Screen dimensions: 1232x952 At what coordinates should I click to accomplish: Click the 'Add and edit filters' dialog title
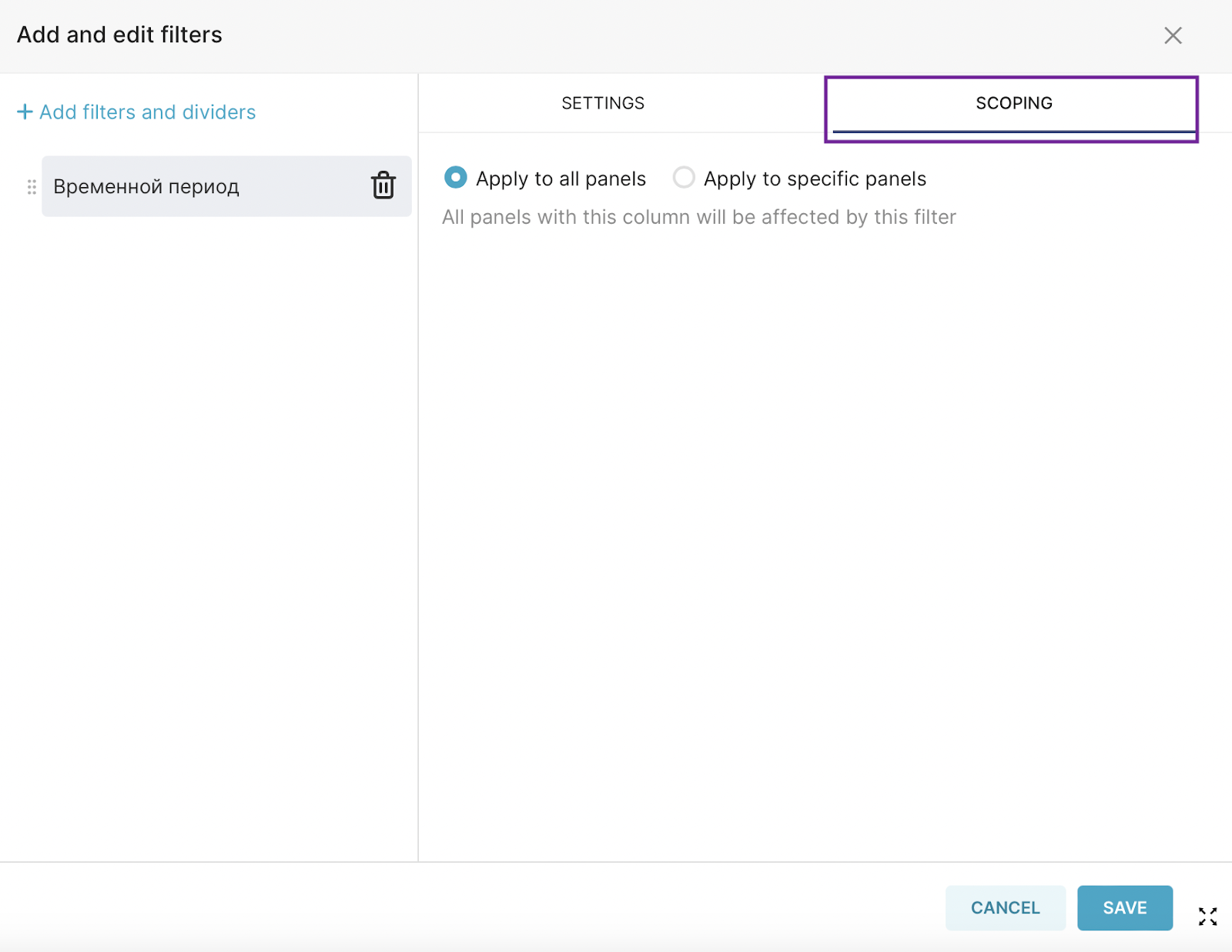pos(119,35)
